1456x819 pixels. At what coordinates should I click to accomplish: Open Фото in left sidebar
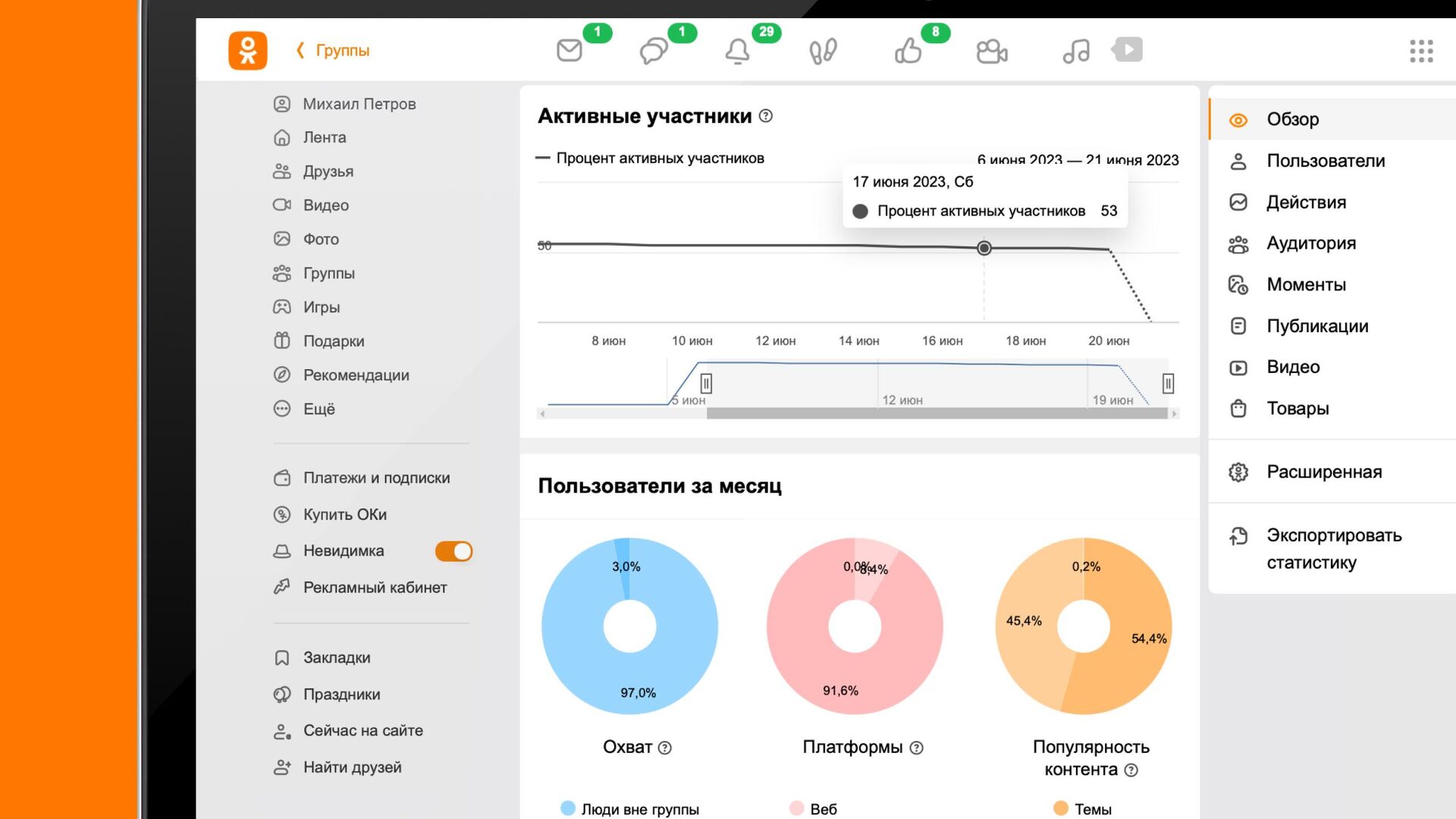coord(306,240)
